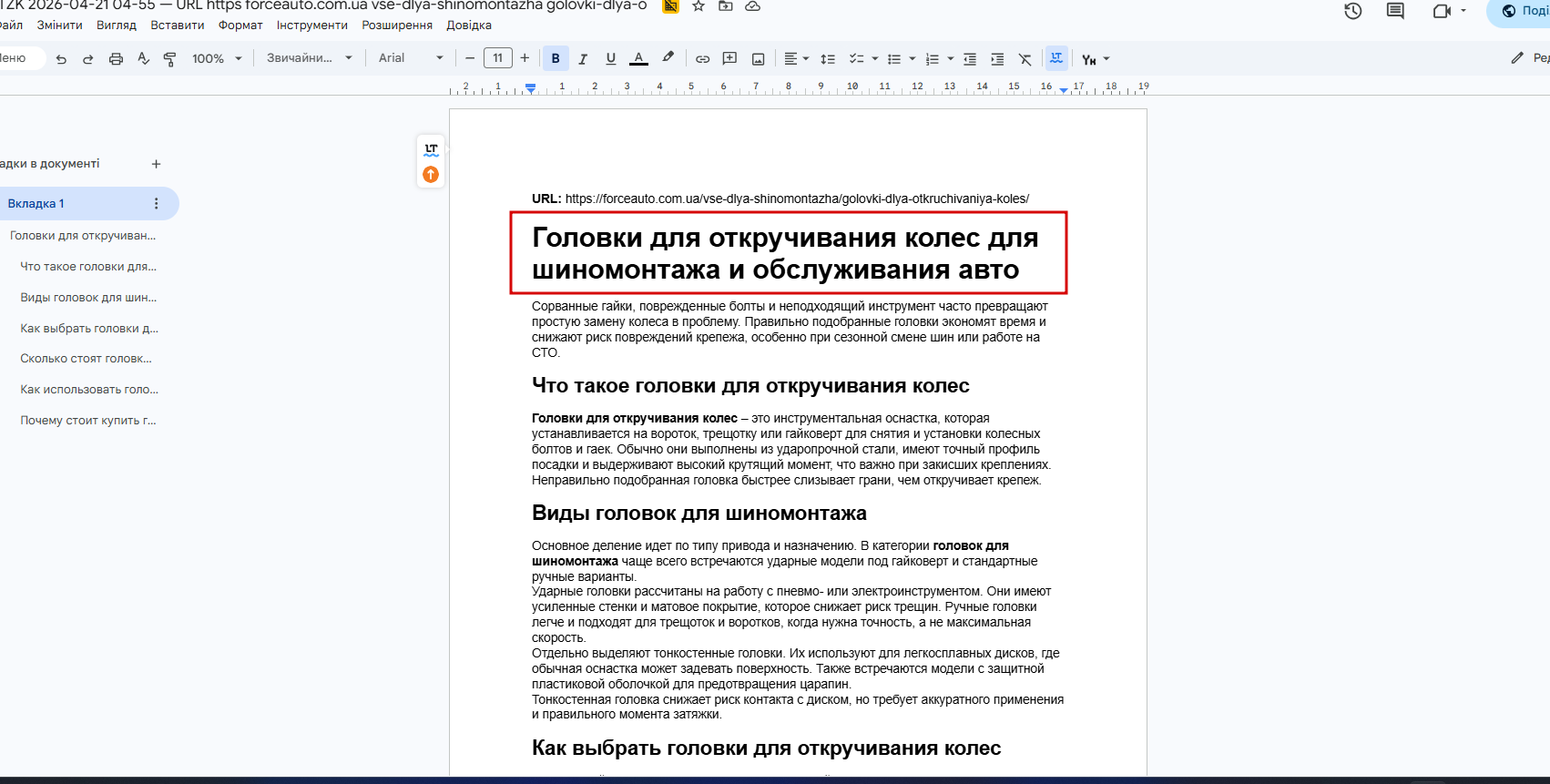Image resolution: width=1550 pixels, height=784 pixels.
Task: Click the document title in the header
Action: pos(323,5)
